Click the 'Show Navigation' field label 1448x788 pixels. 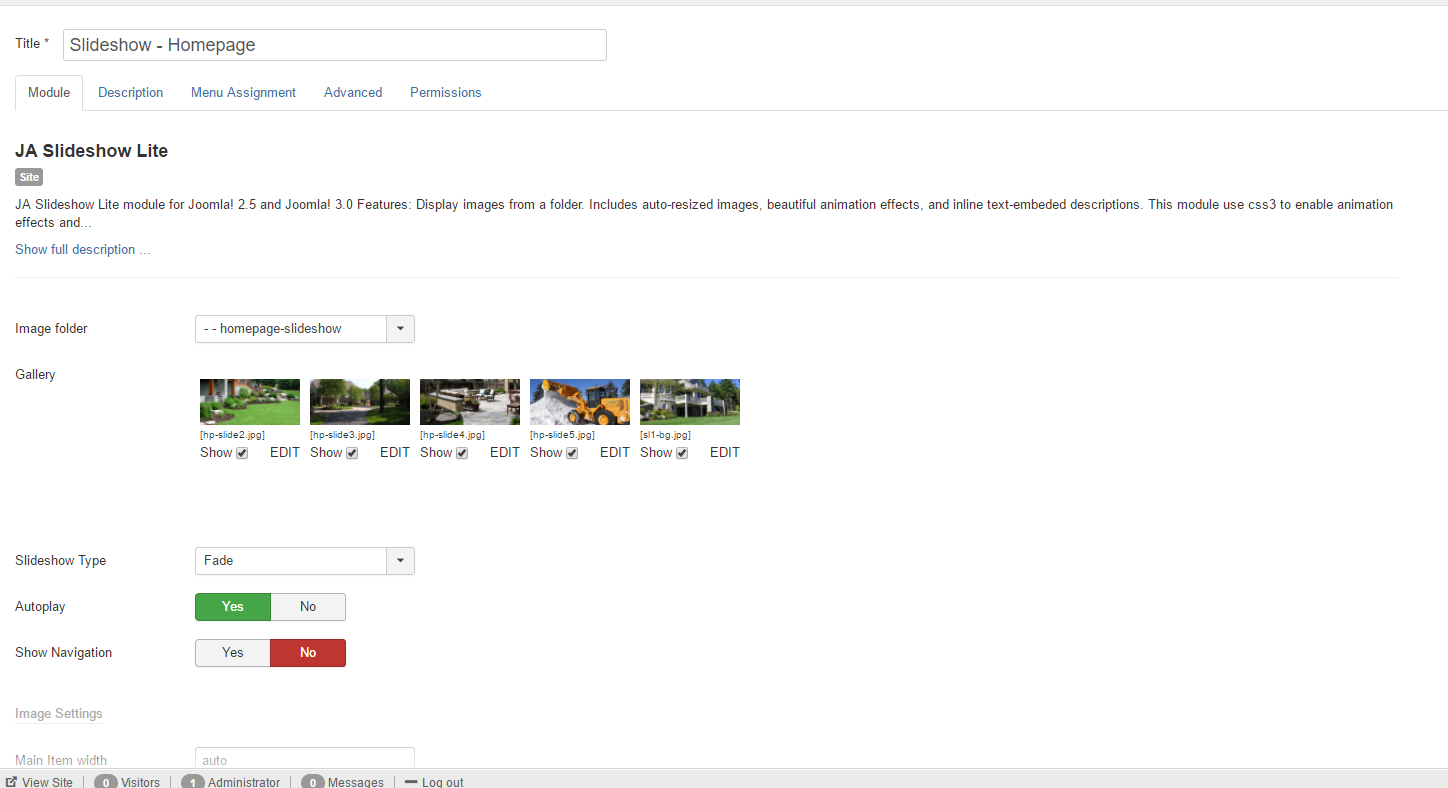click(x=63, y=653)
